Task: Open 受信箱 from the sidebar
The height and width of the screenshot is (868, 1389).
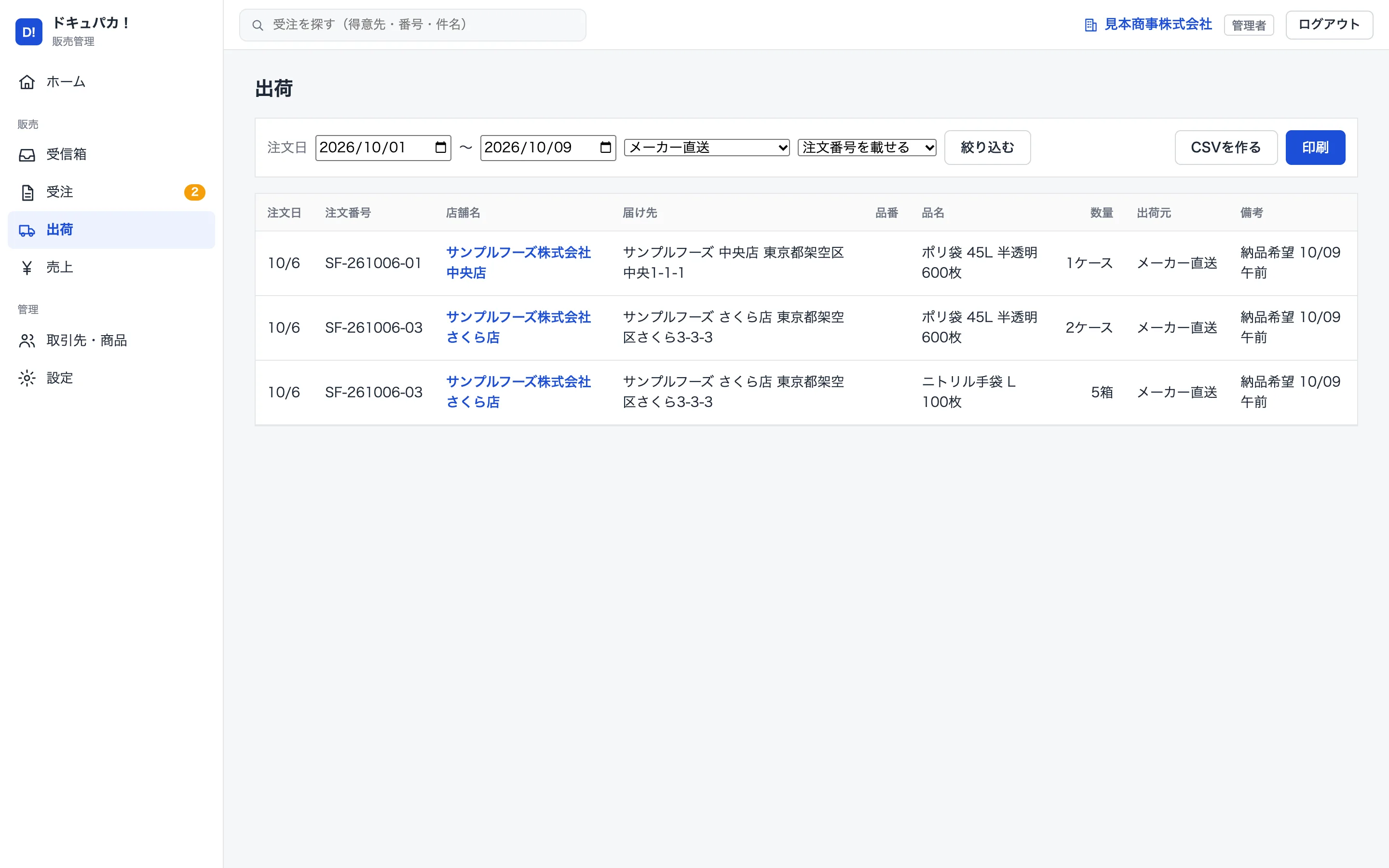Action: click(x=111, y=154)
